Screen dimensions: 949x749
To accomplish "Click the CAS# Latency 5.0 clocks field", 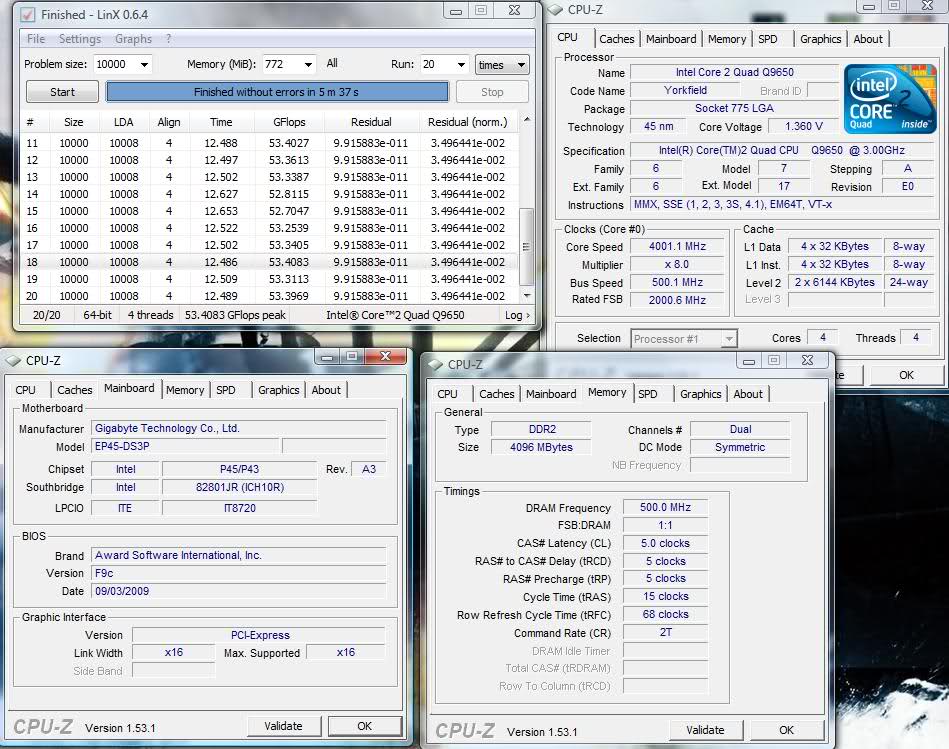I will (x=666, y=544).
